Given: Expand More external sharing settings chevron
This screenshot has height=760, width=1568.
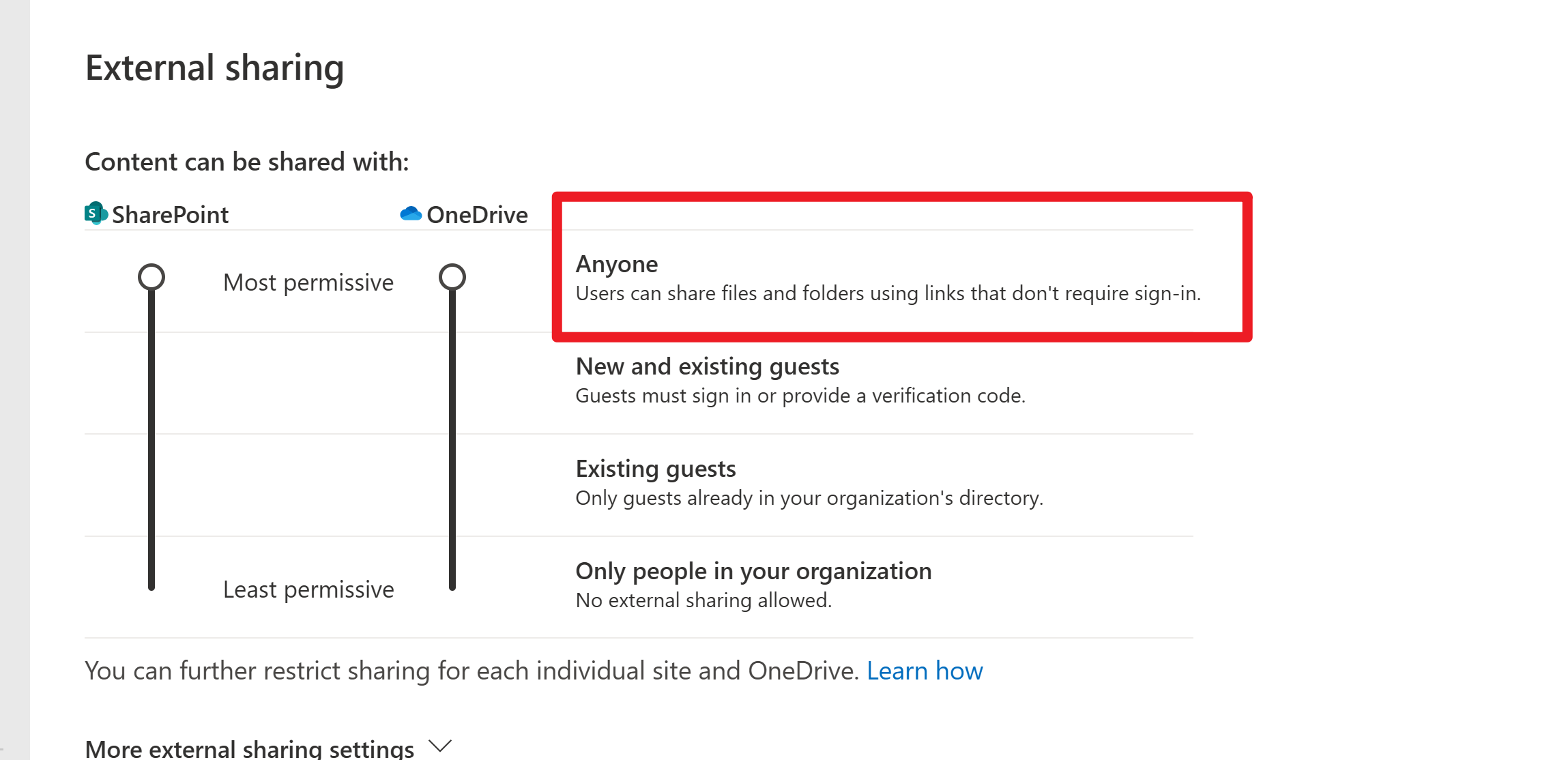Looking at the screenshot, I should [x=441, y=746].
